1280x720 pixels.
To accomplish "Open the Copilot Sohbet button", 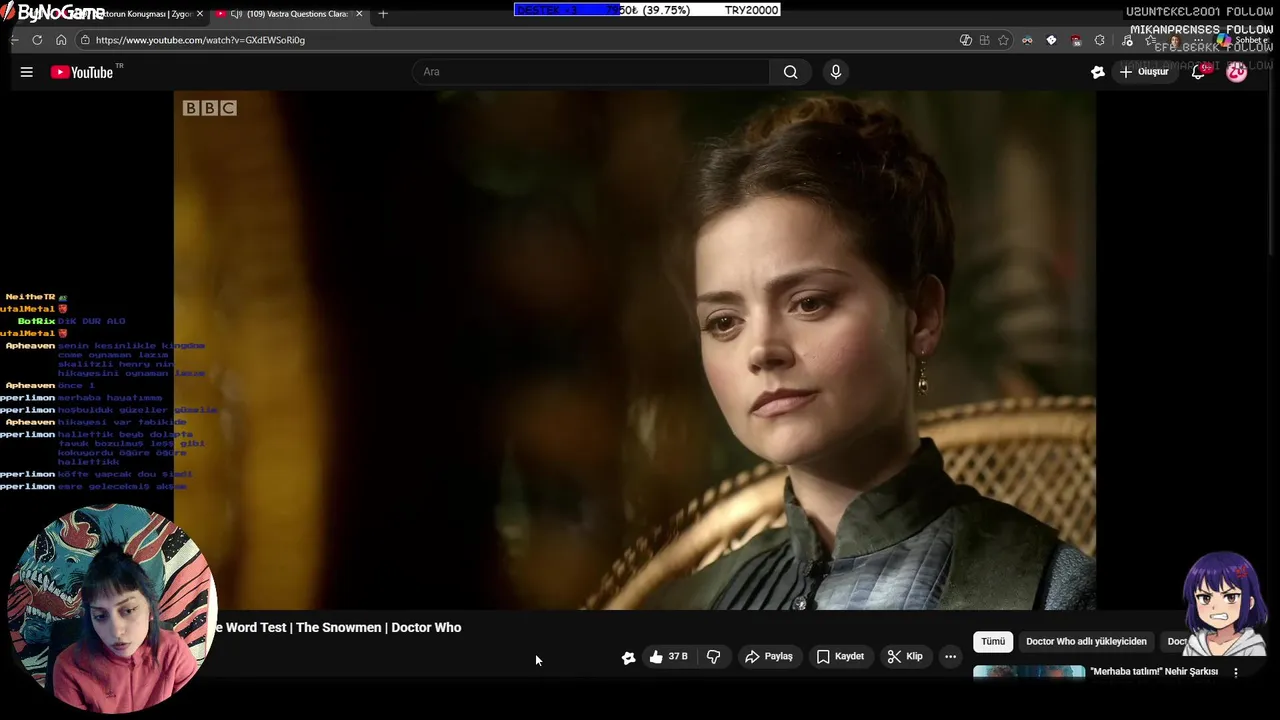I will coord(1240,40).
